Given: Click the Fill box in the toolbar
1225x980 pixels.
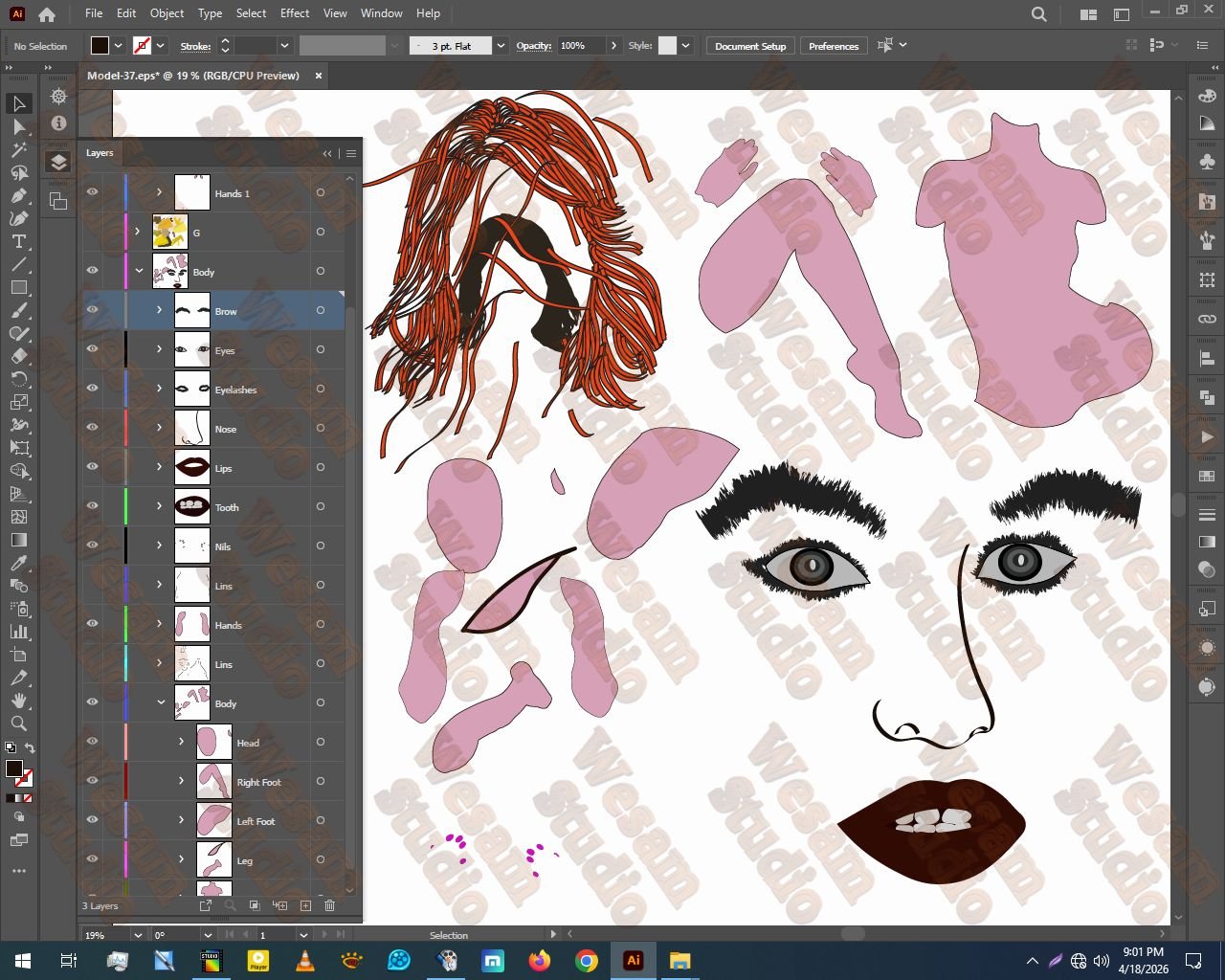Looking at the screenshot, I should [13, 768].
